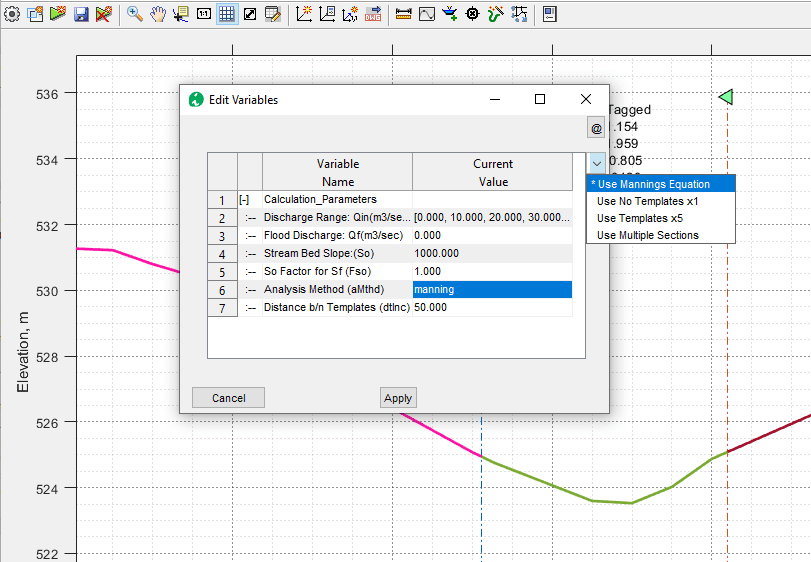Select row header number 2
The image size is (811, 562).
point(222,218)
